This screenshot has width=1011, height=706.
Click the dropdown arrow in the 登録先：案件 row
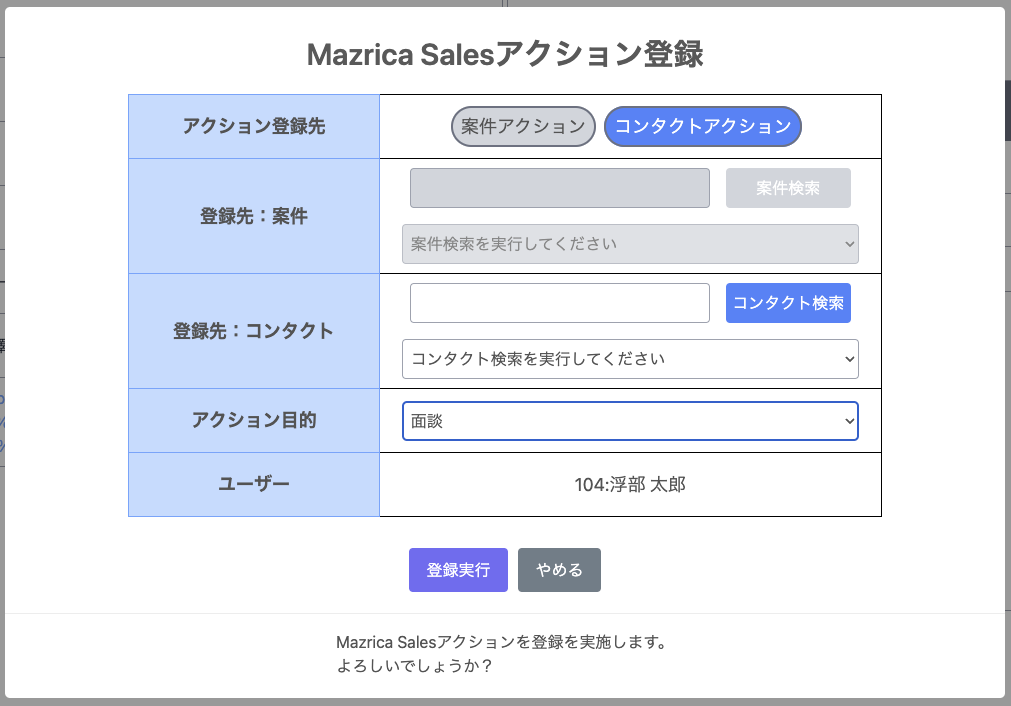tap(847, 243)
